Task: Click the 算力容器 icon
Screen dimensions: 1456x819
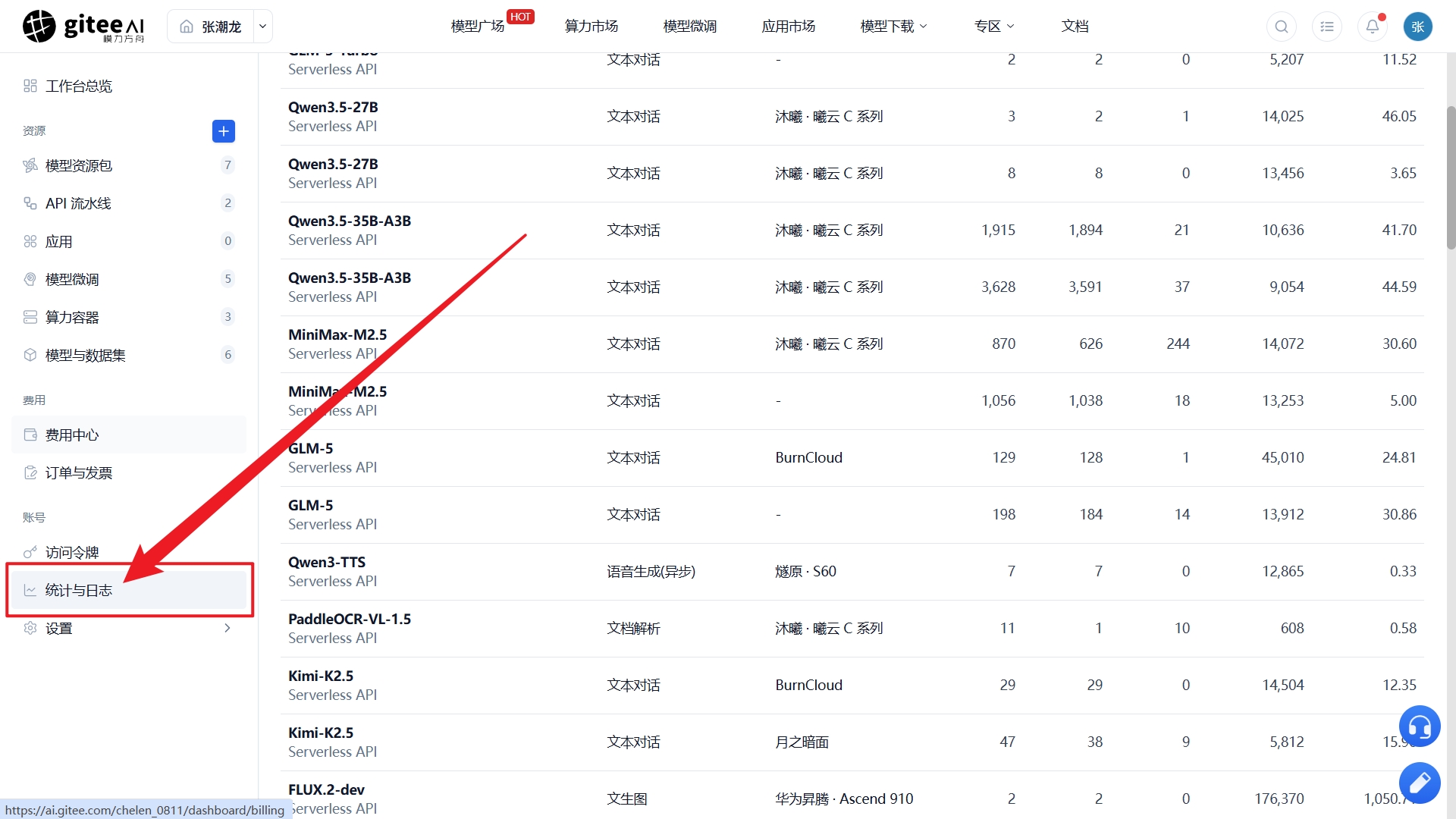Action: (30, 317)
